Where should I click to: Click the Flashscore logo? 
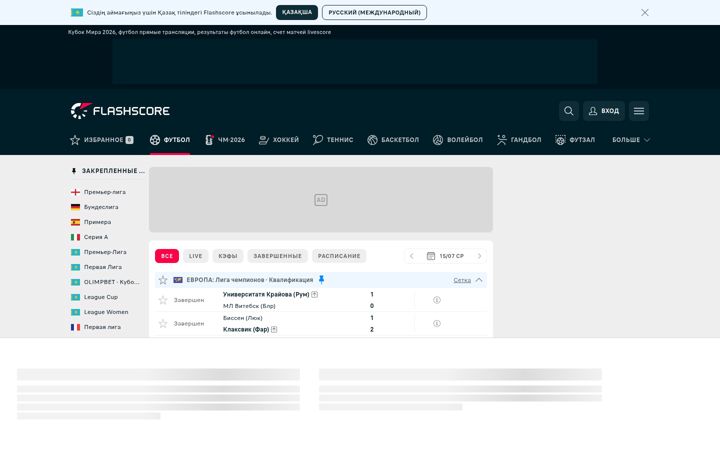pyautogui.click(x=120, y=111)
